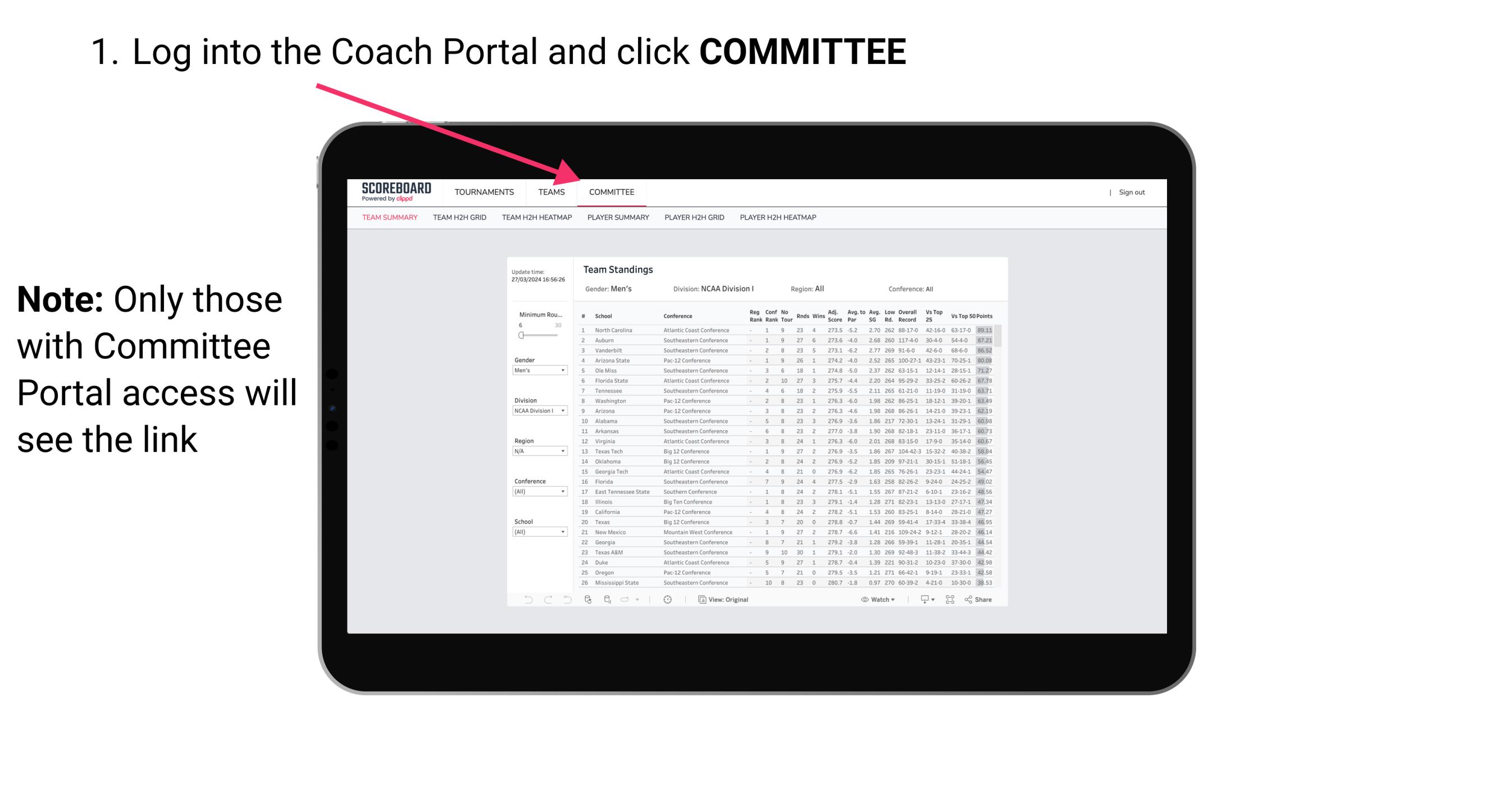Viewport: 1509px width, 812px height.
Task: Click the PLAYER SUMMARY tab
Action: pos(618,219)
